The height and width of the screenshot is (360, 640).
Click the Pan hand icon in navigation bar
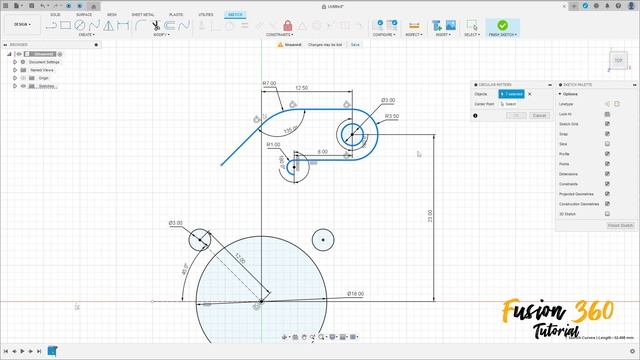point(304,337)
